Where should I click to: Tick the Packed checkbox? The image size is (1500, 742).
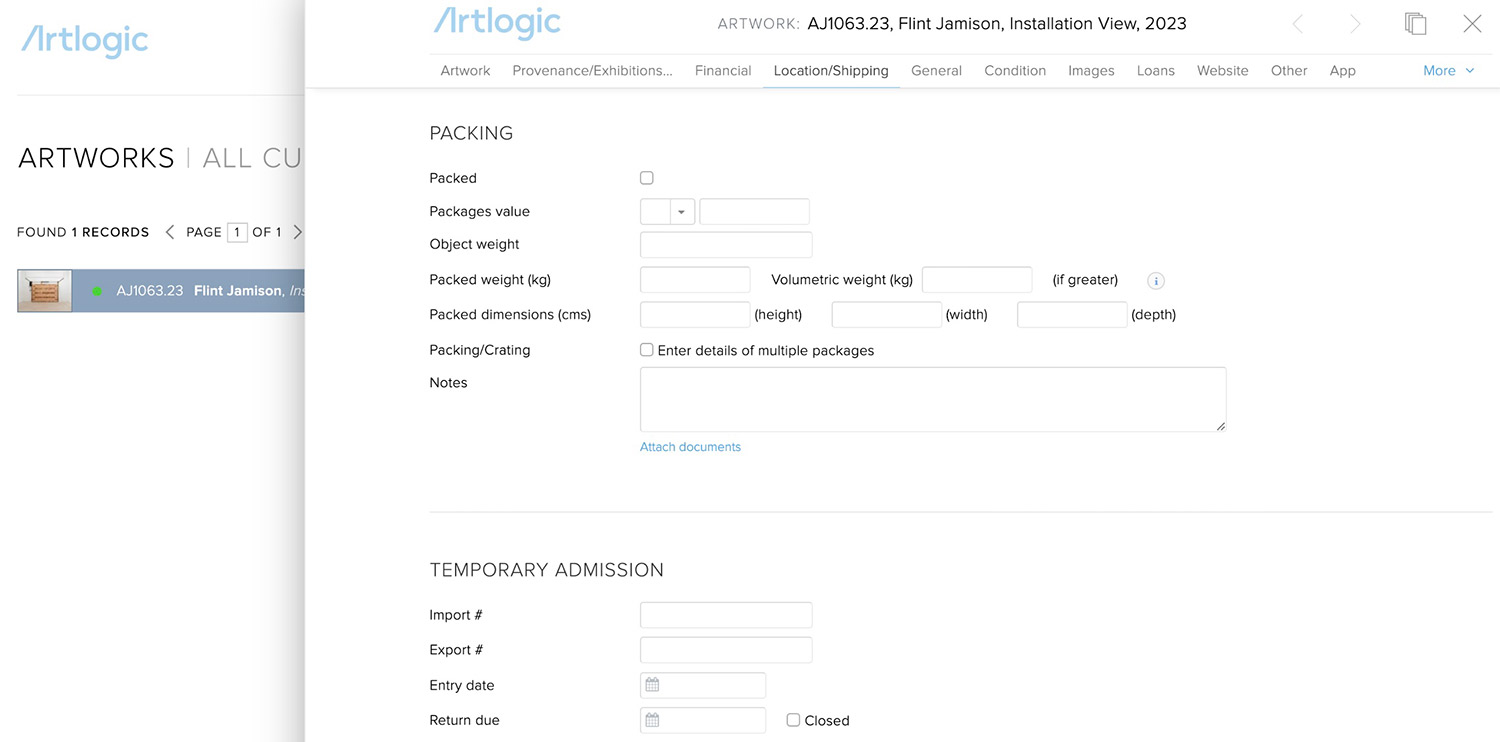647,178
